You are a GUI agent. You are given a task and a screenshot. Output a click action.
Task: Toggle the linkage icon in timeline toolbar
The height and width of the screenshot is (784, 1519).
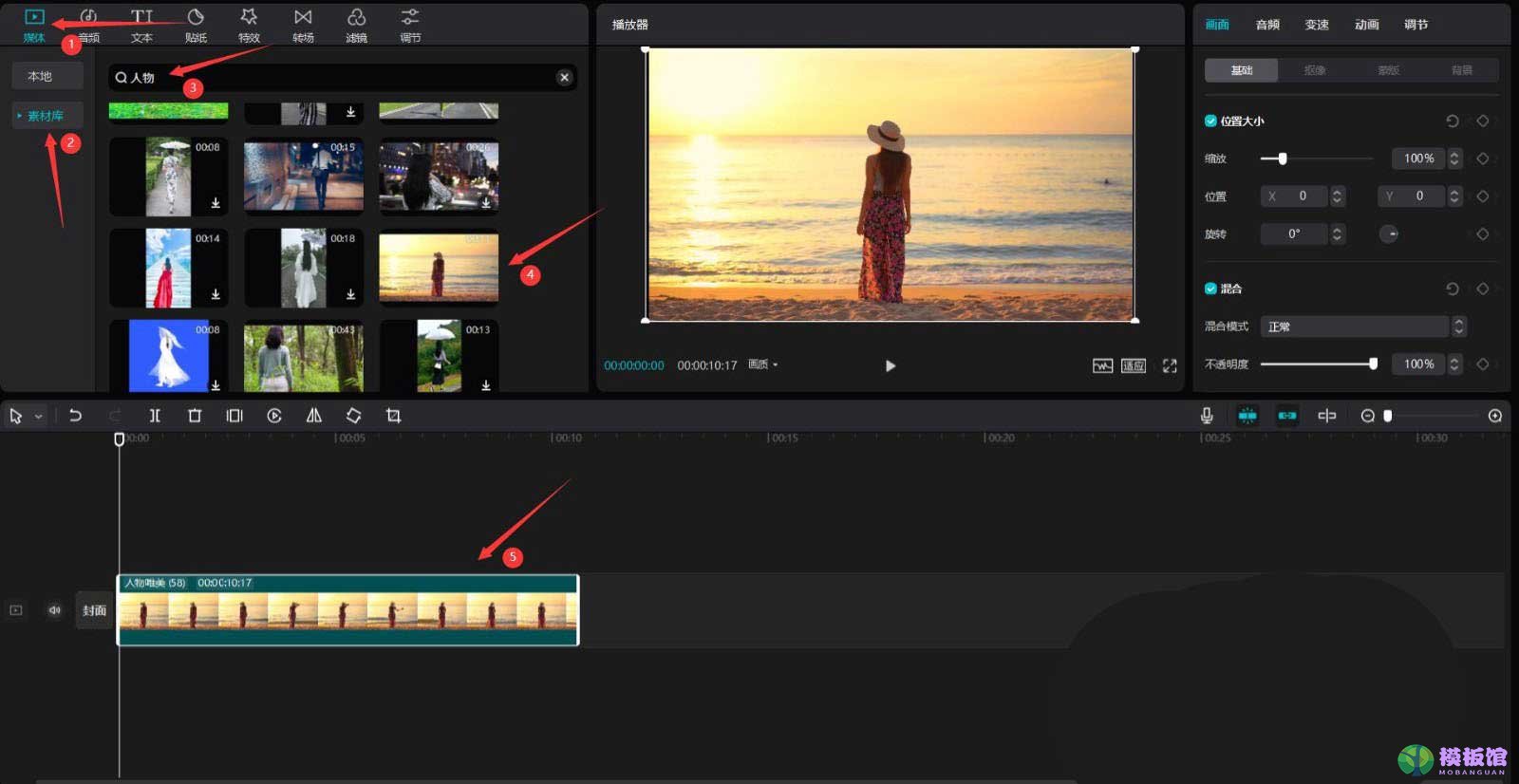(x=1287, y=416)
